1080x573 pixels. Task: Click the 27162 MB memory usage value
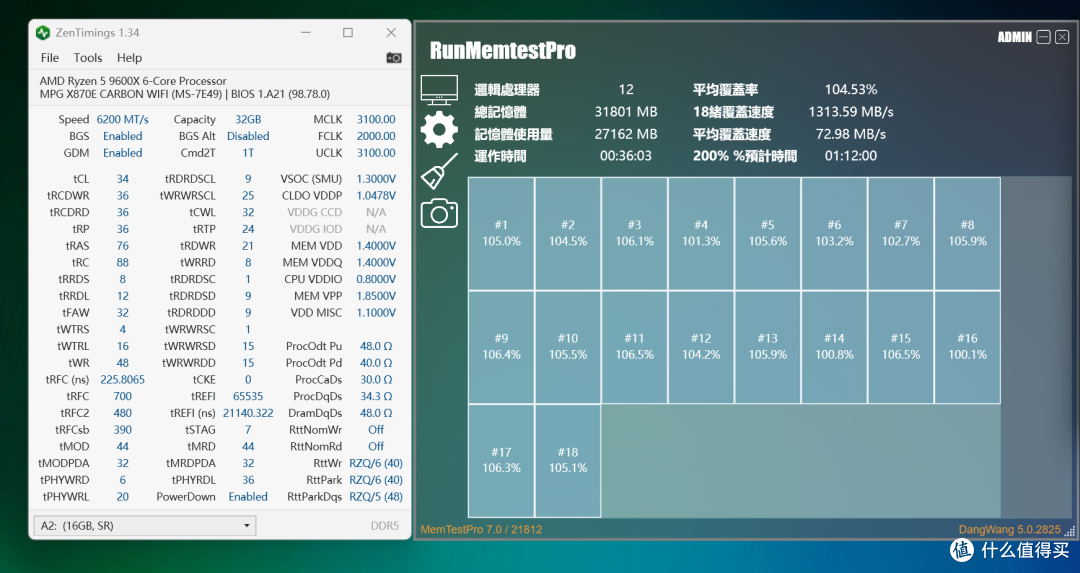625,134
